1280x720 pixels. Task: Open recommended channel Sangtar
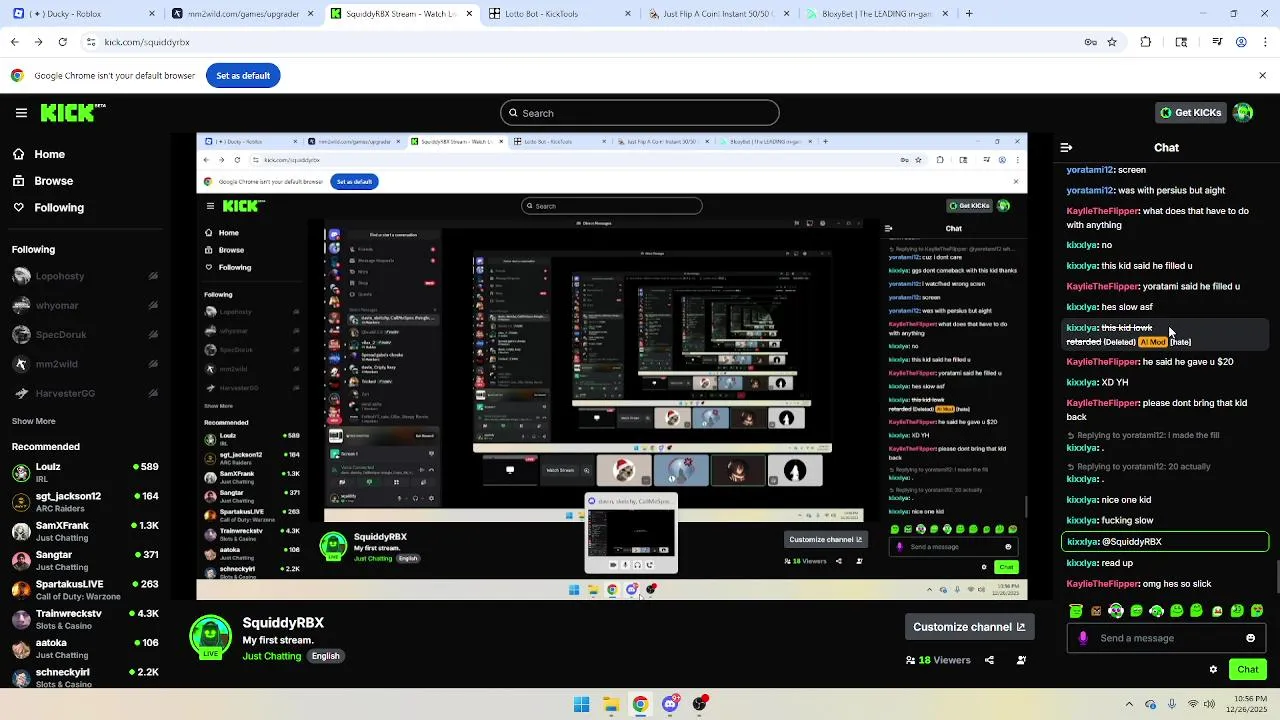click(x=85, y=560)
